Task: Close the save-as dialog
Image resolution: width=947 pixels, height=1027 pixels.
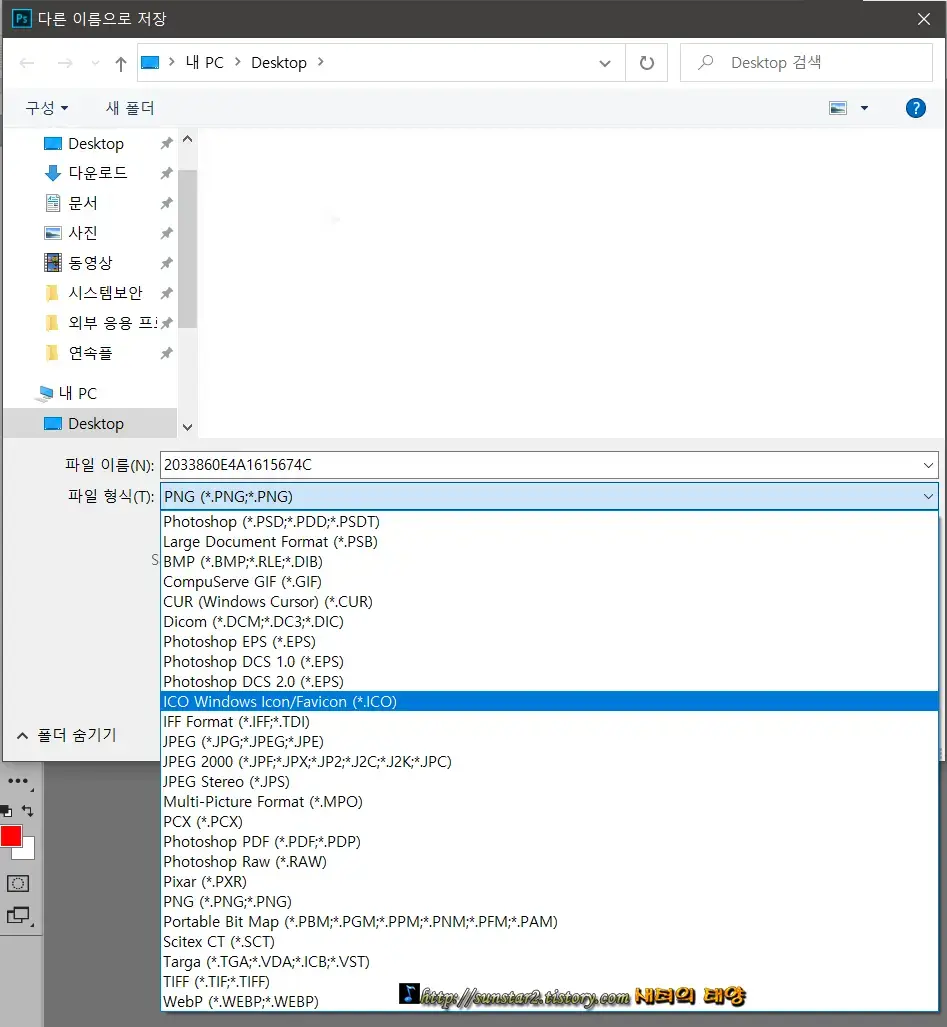Action: point(923,19)
